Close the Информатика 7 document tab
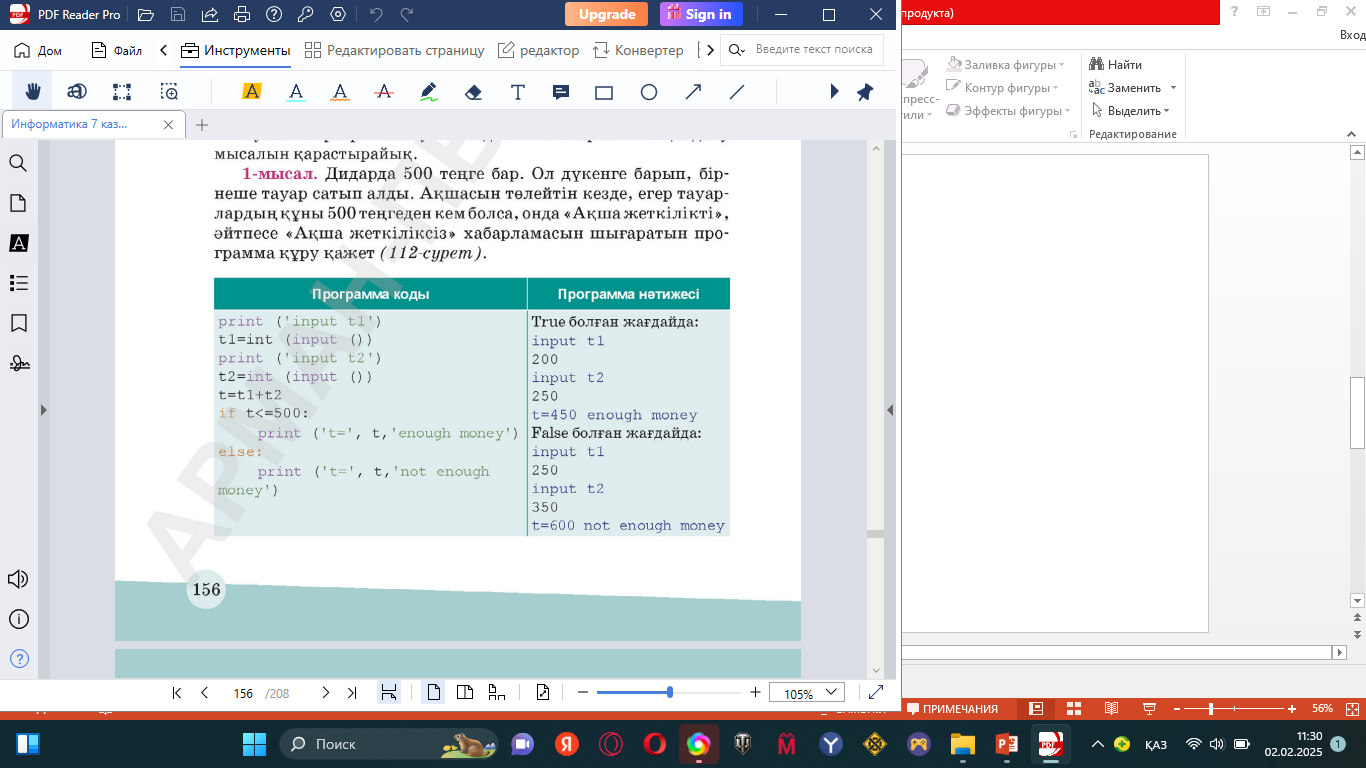 (x=168, y=125)
